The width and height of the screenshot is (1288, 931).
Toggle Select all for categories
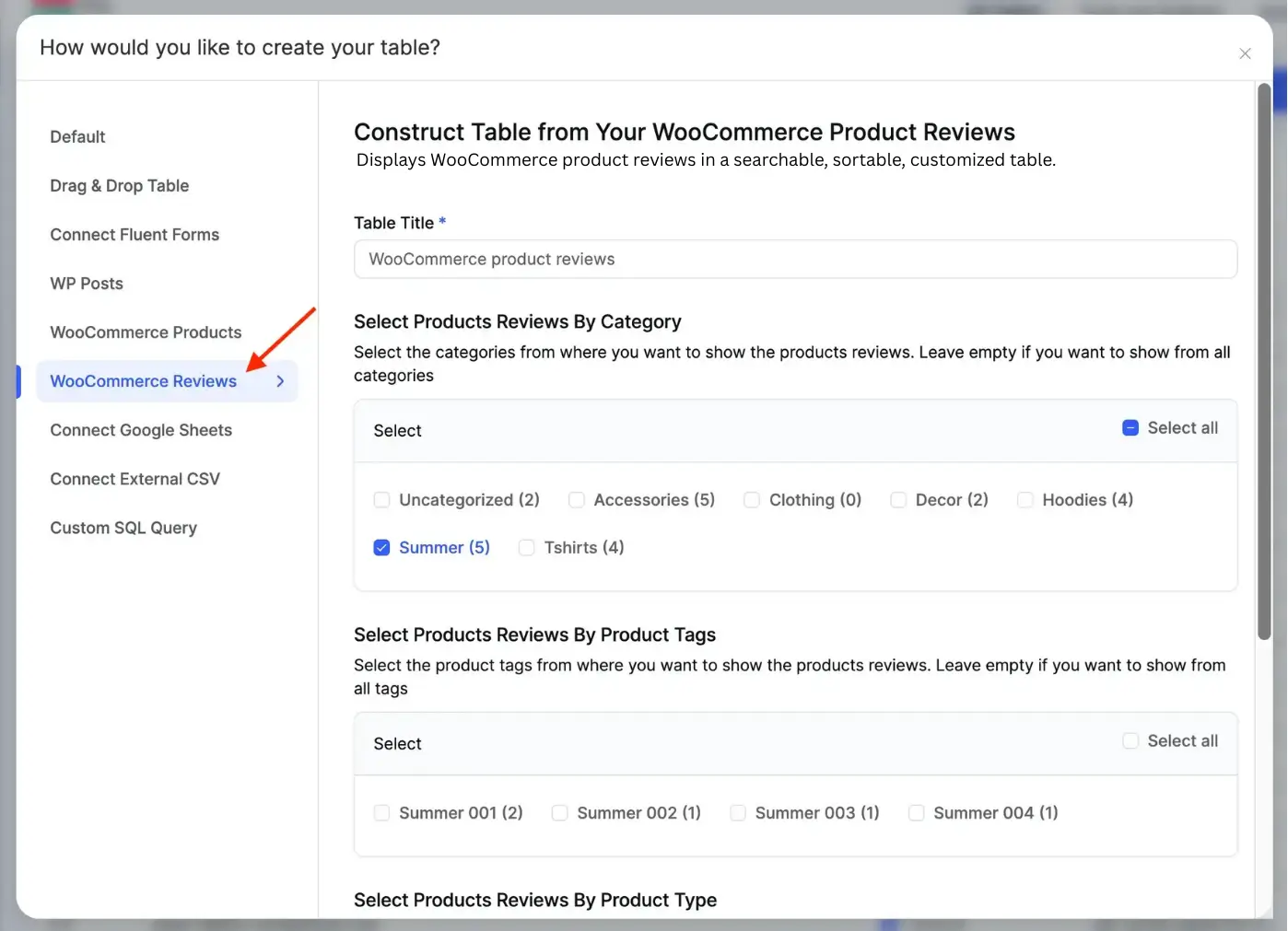(1130, 427)
